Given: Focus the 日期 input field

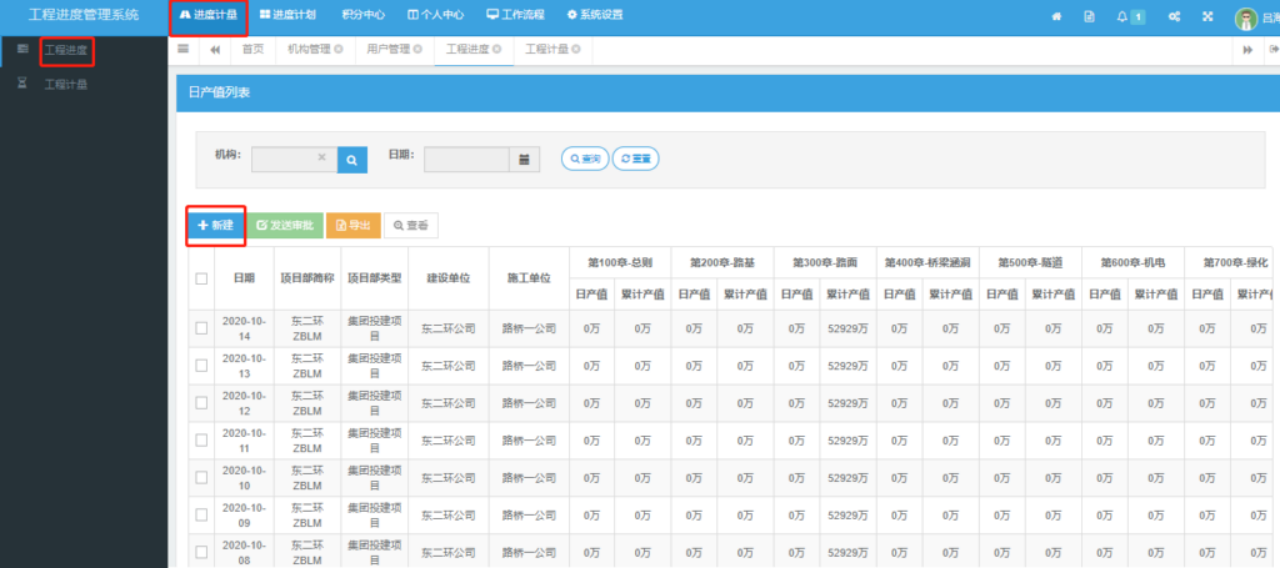Looking at the screenshot, I should 467,158.
